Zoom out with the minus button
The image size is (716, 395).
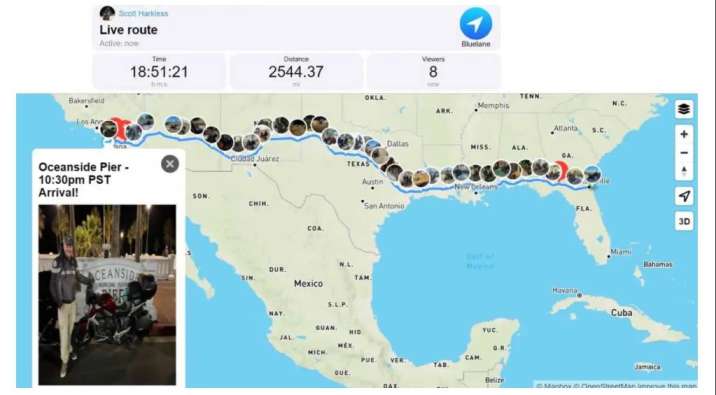pyautogui.click(x=684, y=153)
